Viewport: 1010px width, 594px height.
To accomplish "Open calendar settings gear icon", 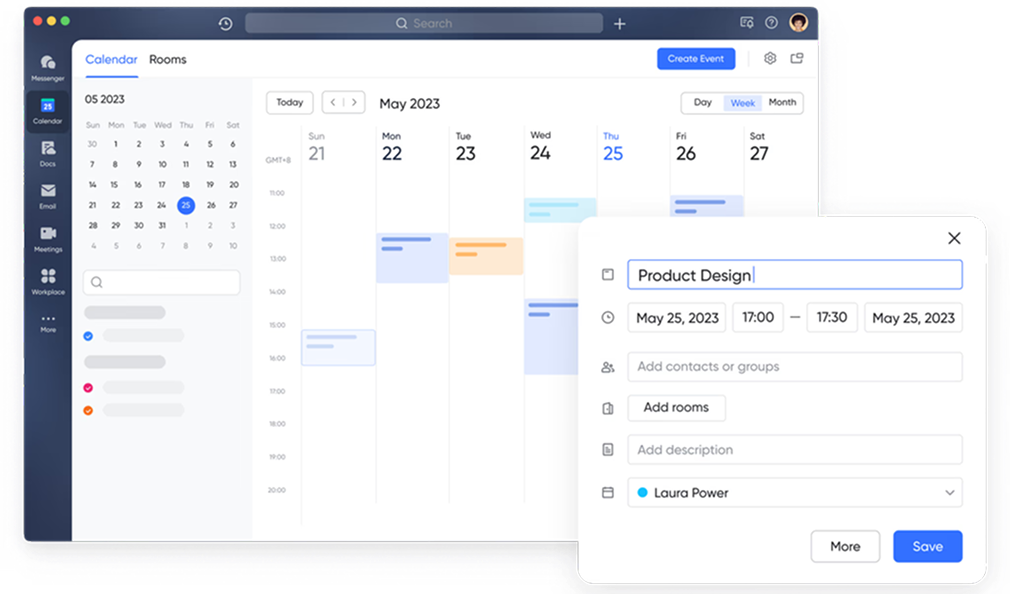I will click(770, 59).
